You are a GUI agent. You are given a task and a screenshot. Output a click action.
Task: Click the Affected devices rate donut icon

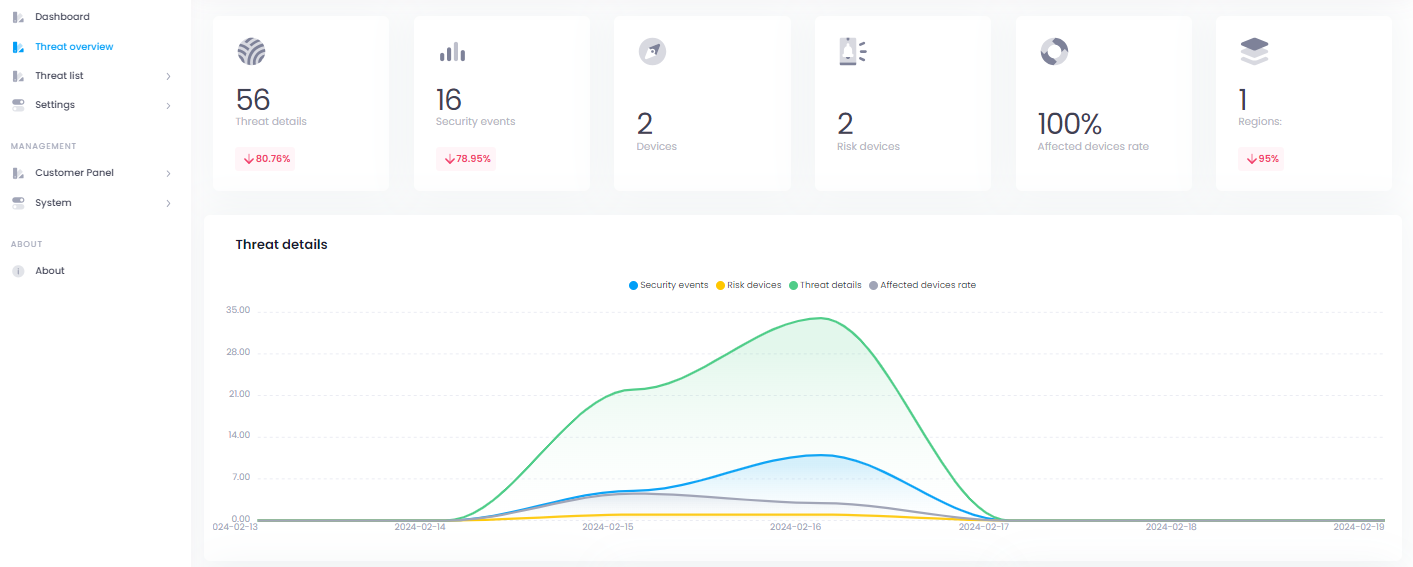(1054, 51)
